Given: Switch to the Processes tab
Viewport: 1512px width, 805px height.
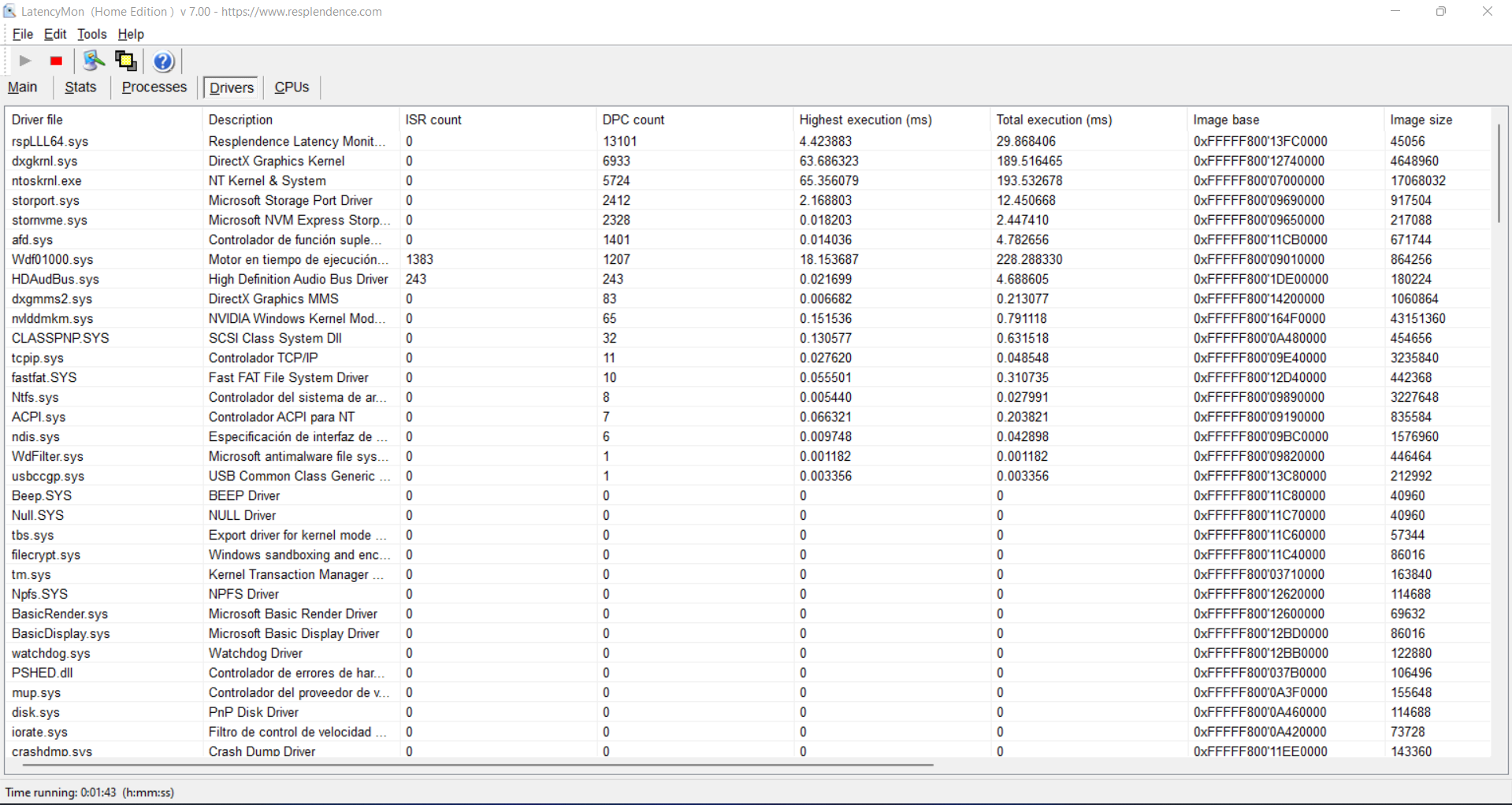Looking at the screenshot, I should [154, 87].
